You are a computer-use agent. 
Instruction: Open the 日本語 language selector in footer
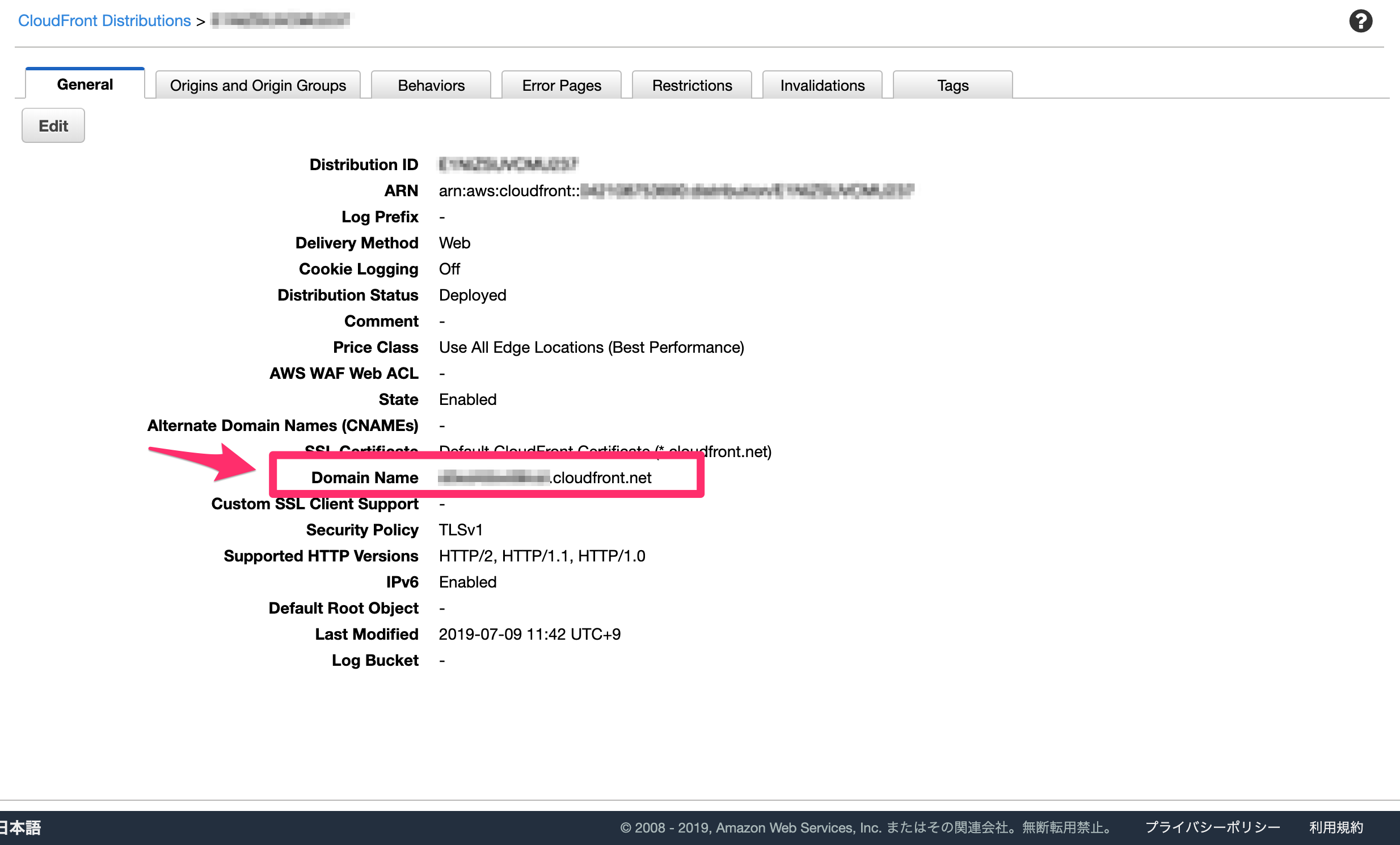pos(20,827)
